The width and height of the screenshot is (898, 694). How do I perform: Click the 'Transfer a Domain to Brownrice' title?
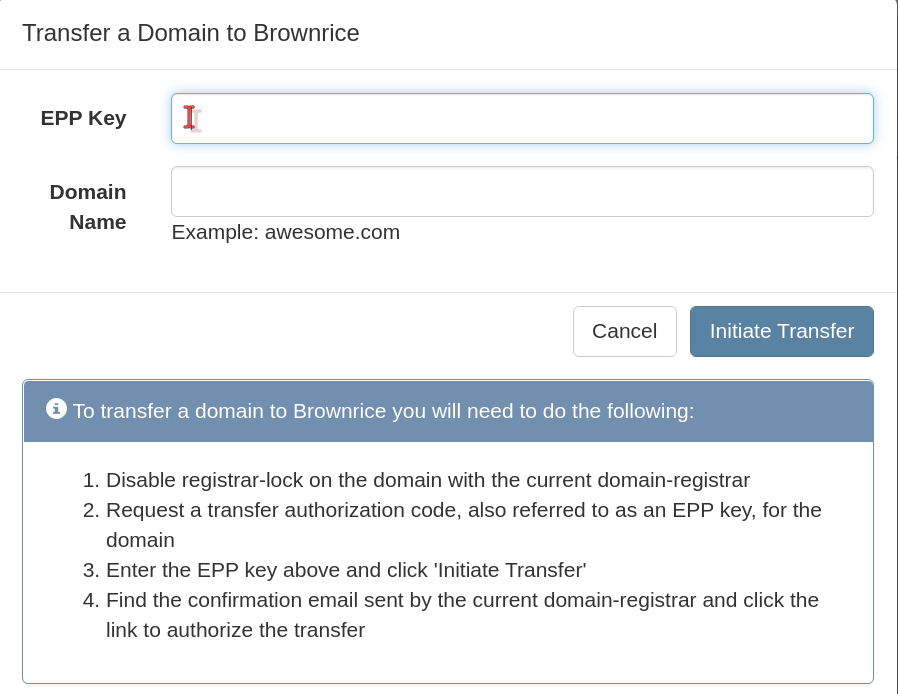(x=191, y=33)
